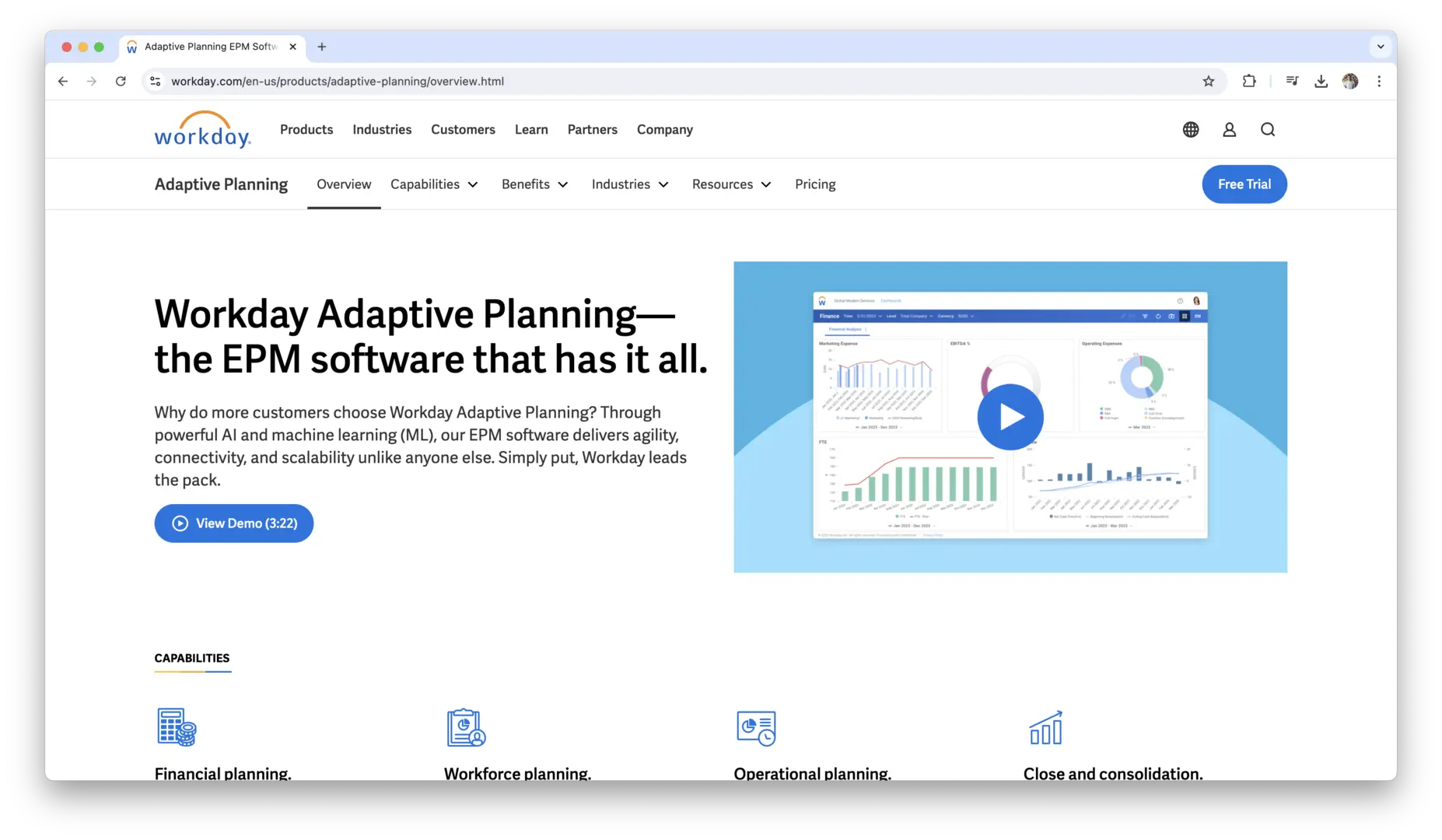Image resolution: width=1442 pixels, height=840 pixels.
Task: Click the Chrome profile avatar
Action: coord(1350,81)
